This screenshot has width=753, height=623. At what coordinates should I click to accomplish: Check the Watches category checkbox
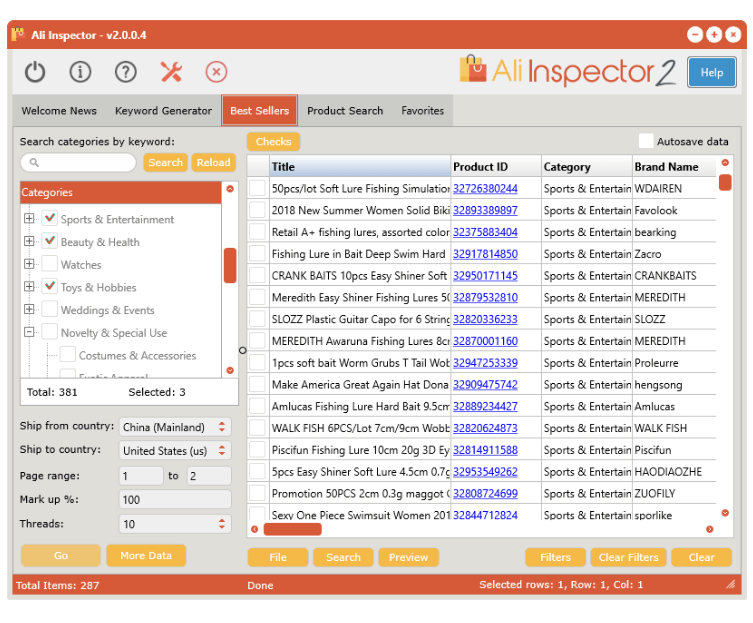tap(49, 264)
